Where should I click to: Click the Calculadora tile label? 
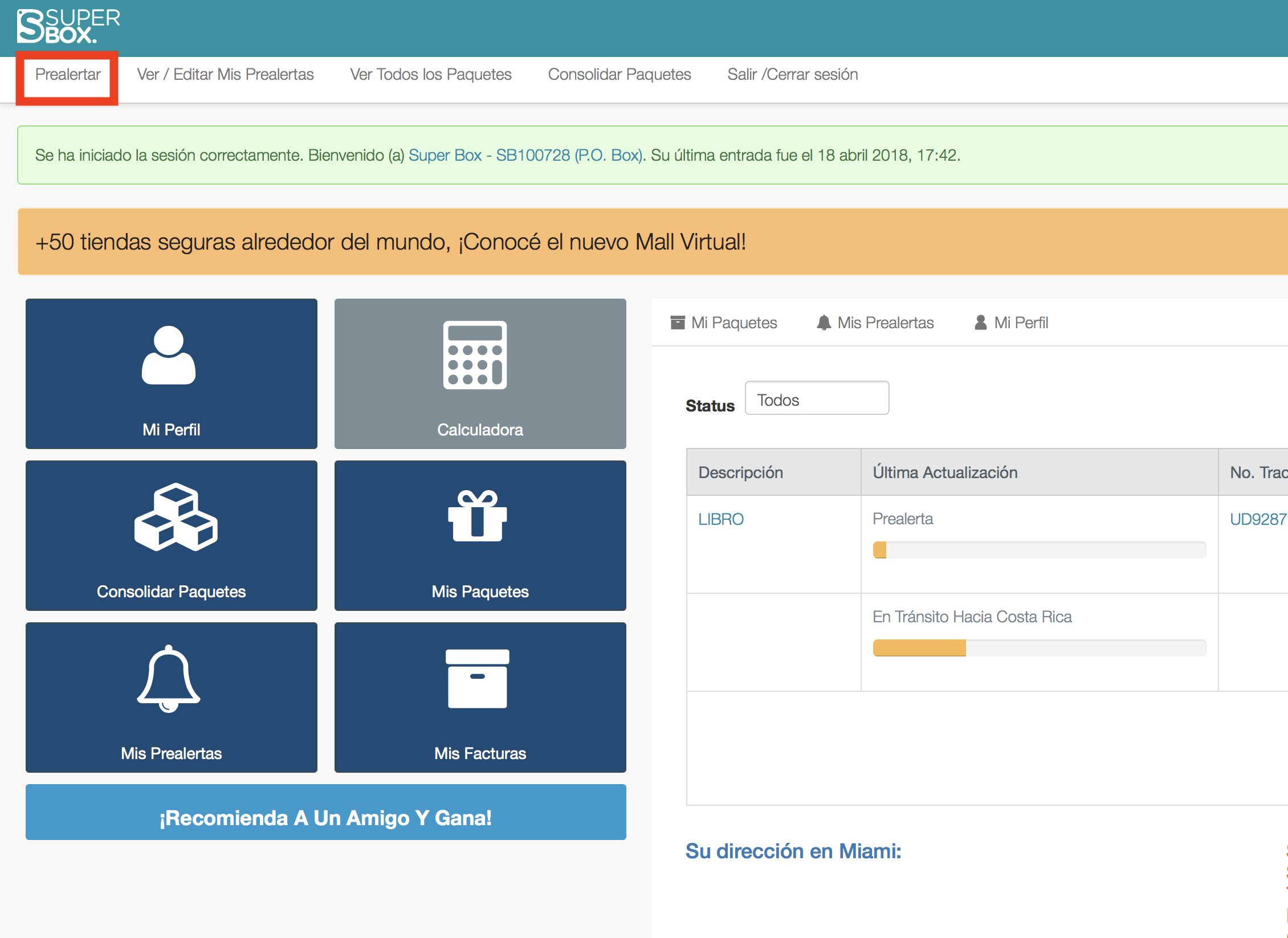pos(480,430)
